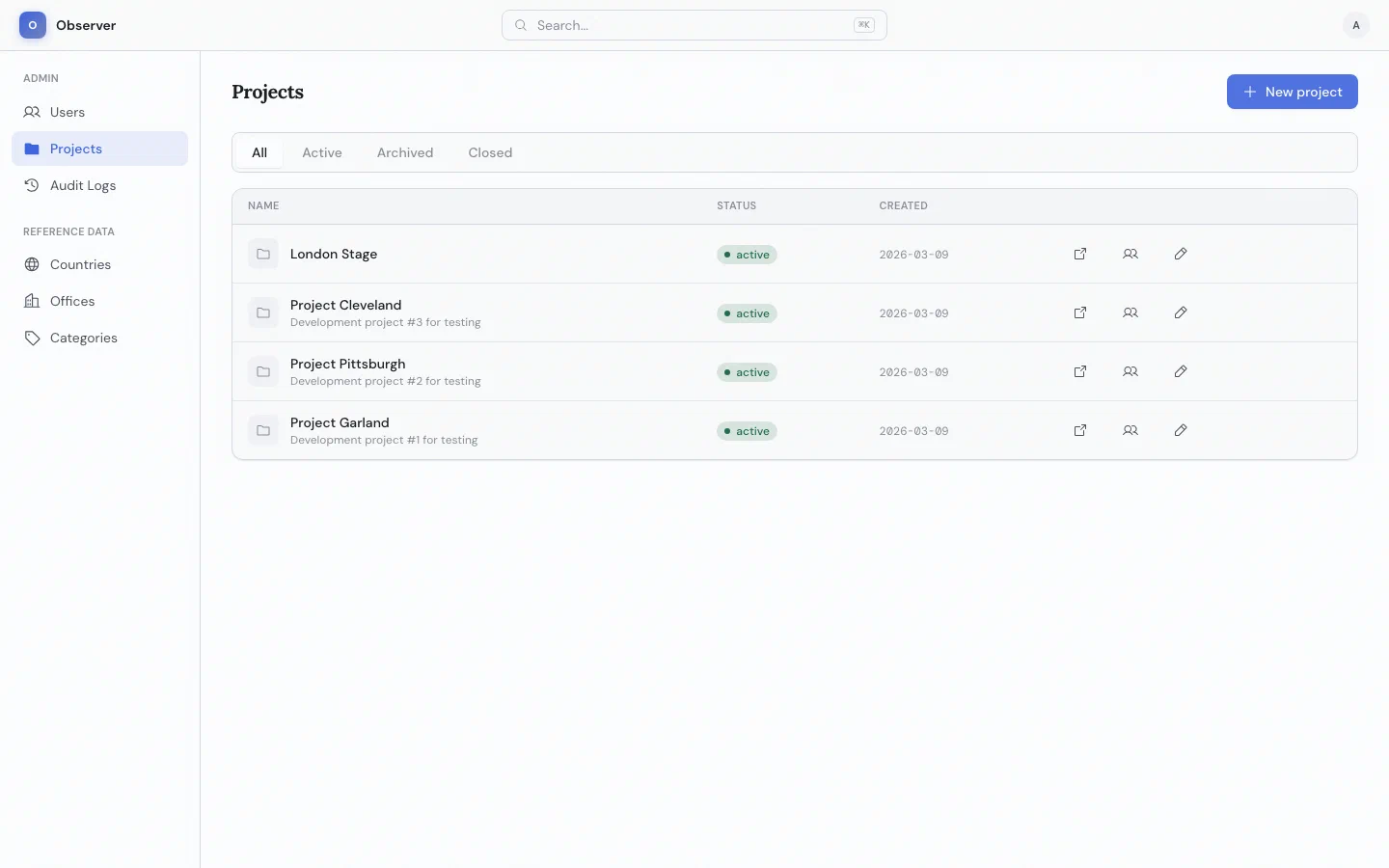Click 'Development project #1 for testing' text
Screen dimensions: 1389x868
point(384,440)
